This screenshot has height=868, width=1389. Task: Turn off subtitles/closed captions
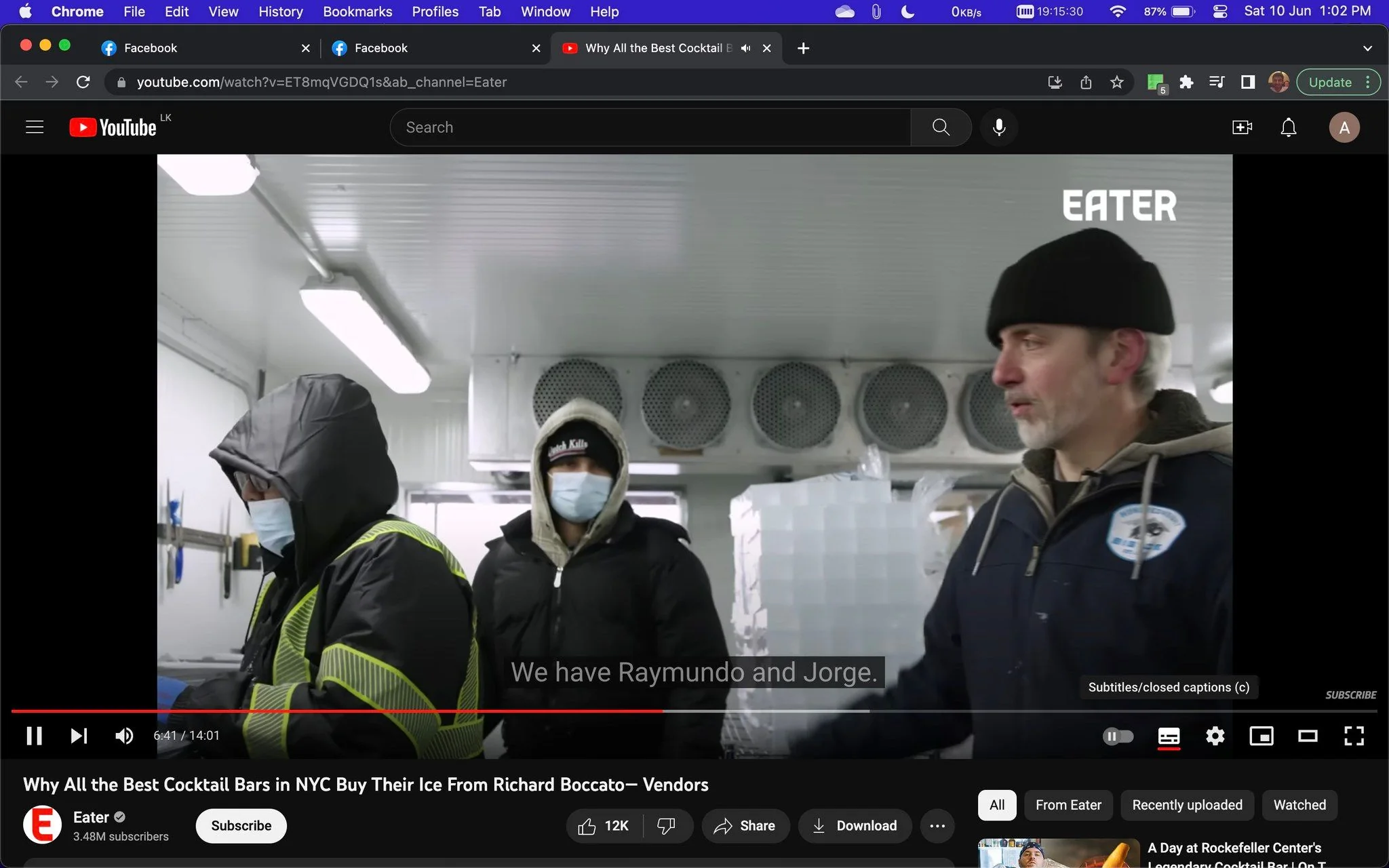click(x=1169, y=736)
